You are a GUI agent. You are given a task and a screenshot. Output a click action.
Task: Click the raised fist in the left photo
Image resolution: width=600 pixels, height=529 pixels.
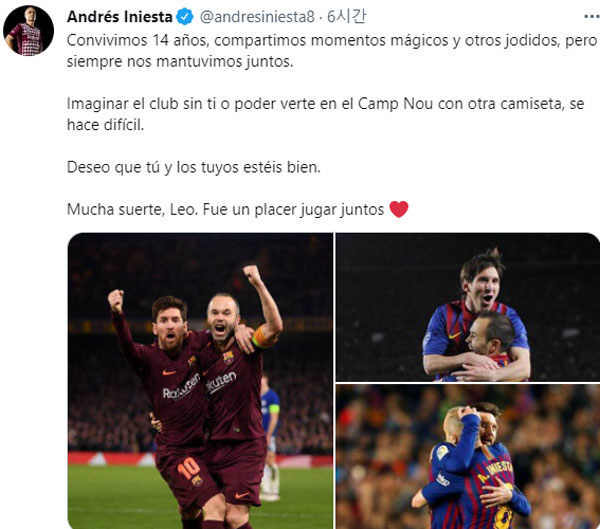(116, 301)
